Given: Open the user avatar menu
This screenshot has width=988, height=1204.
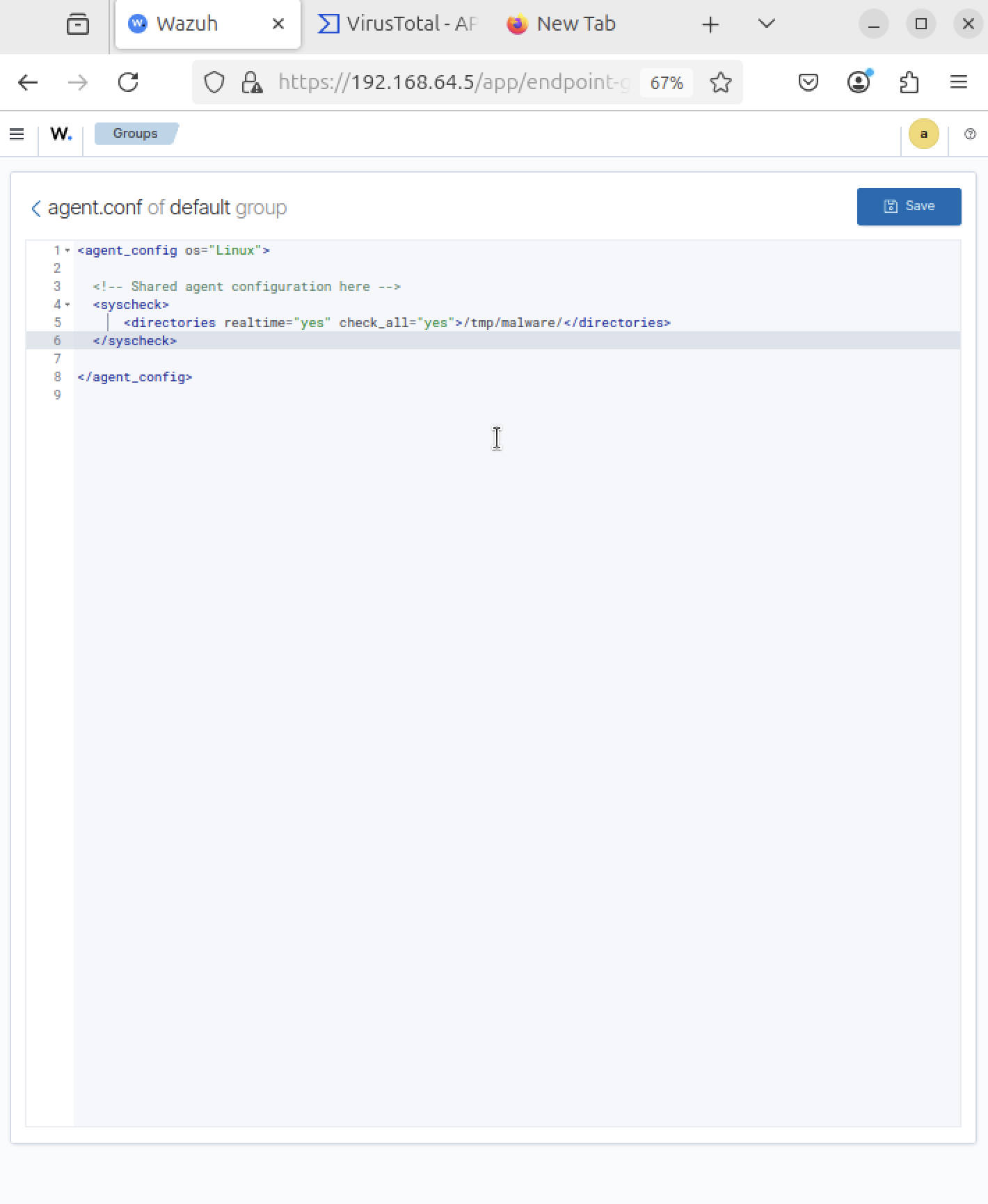Looking at the screenshot, I should point(923,134).
